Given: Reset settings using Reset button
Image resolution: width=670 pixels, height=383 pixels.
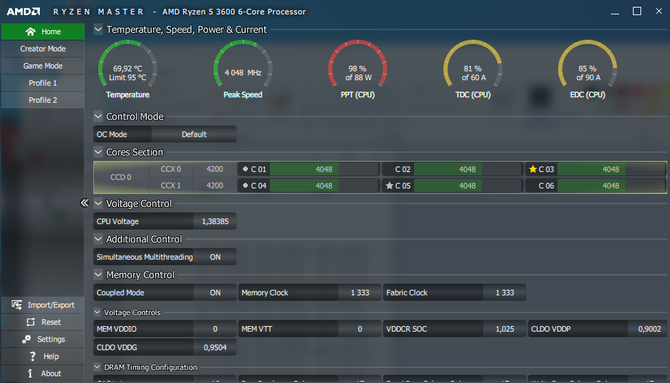Looking at the screenshot, I should 43,322.
